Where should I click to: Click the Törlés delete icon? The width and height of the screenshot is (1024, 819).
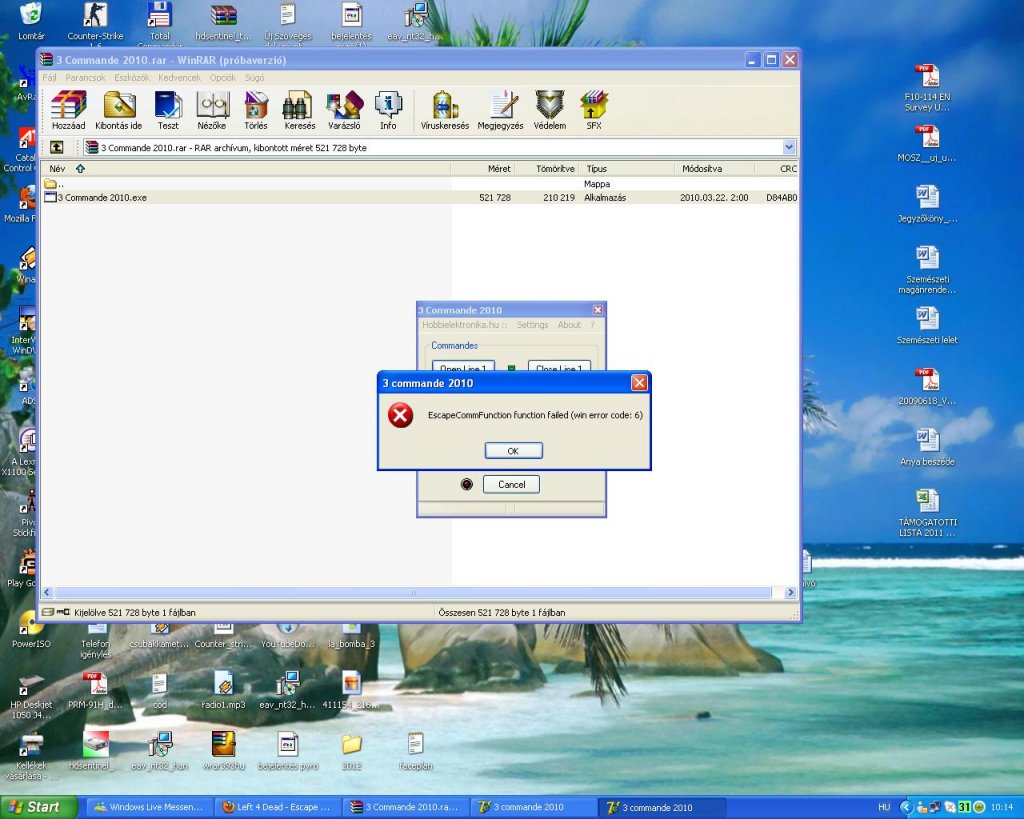click(x=255, y=110)
